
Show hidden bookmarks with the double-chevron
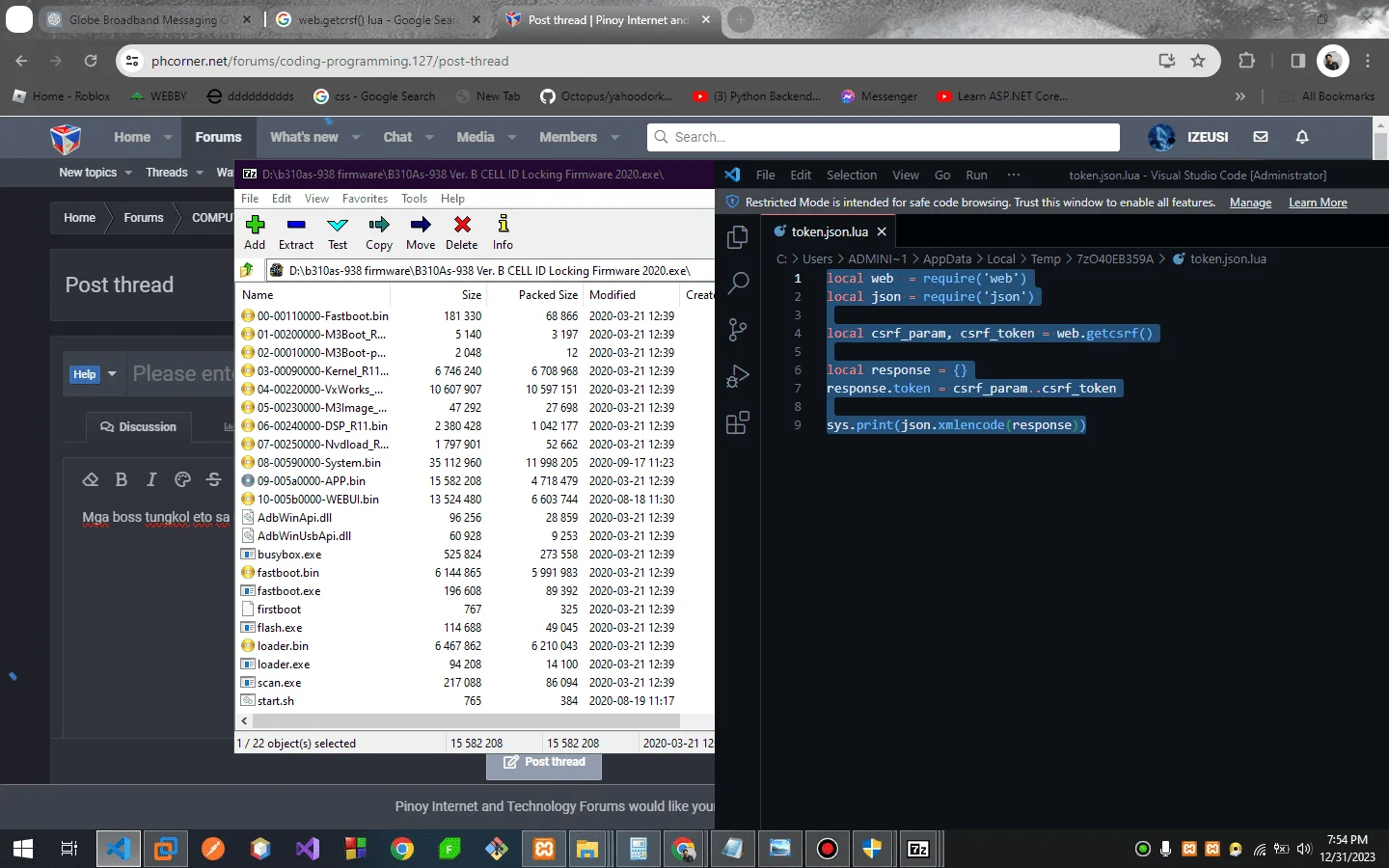coord(1239,96)
